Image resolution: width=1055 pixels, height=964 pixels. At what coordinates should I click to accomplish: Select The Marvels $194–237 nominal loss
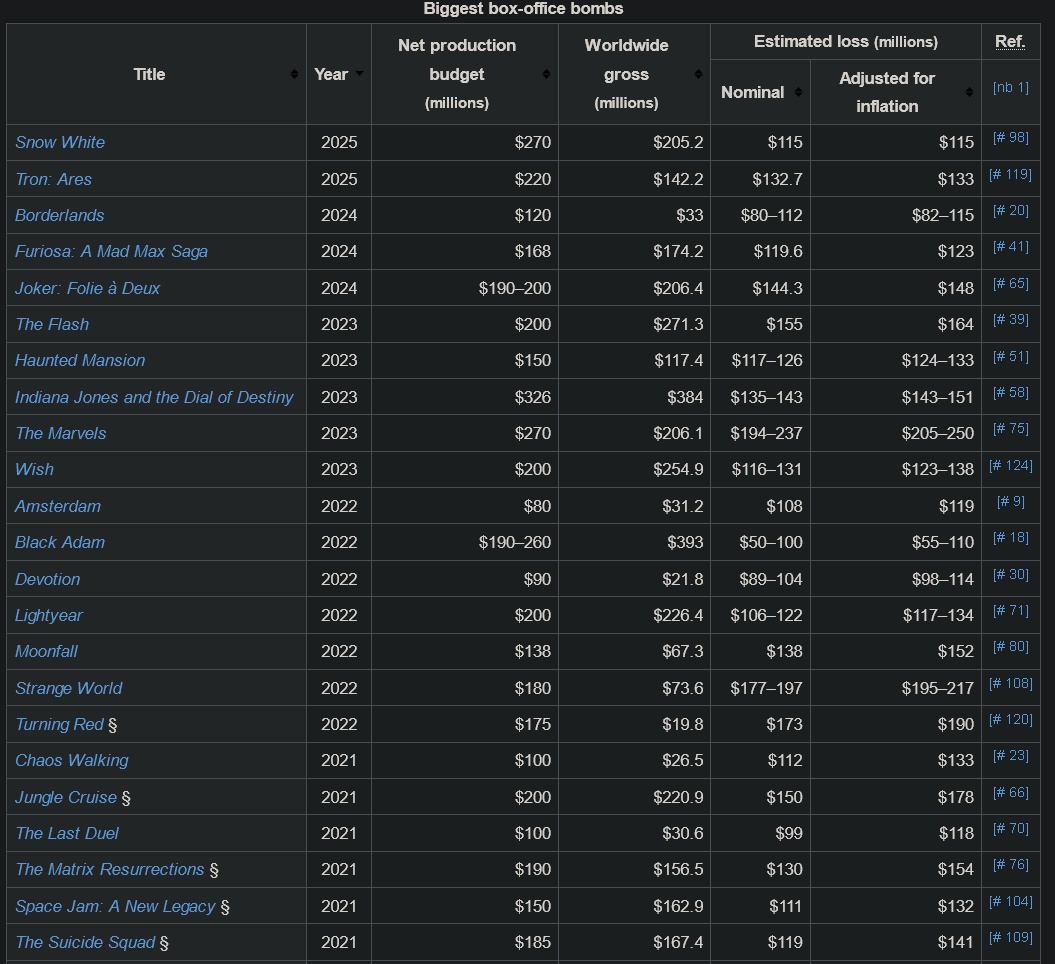(760, 433)
